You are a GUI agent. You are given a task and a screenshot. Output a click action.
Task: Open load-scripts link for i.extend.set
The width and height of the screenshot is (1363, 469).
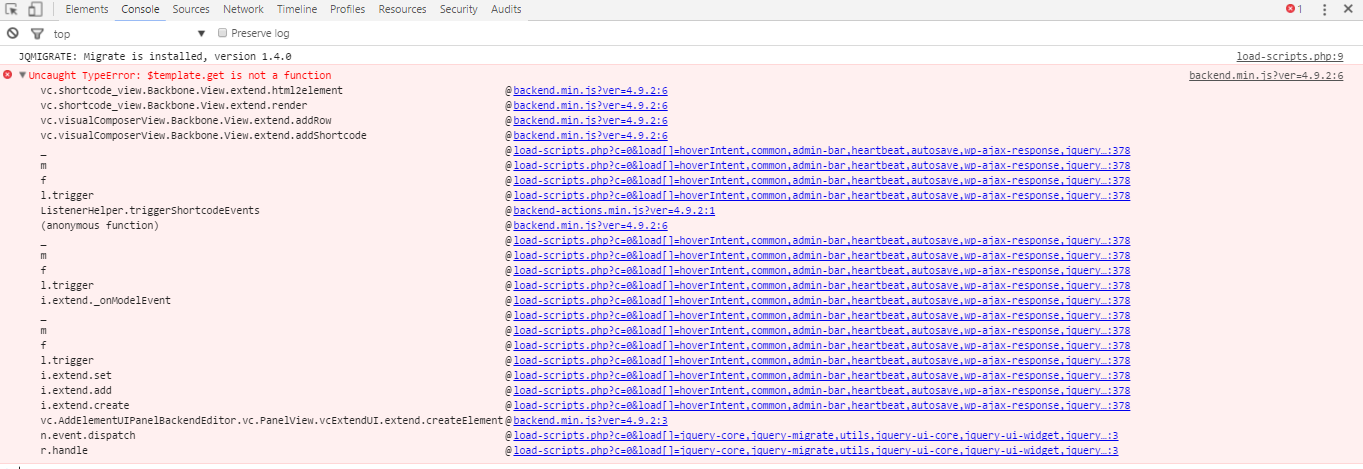pyautogui.click(x=821, y=375)
